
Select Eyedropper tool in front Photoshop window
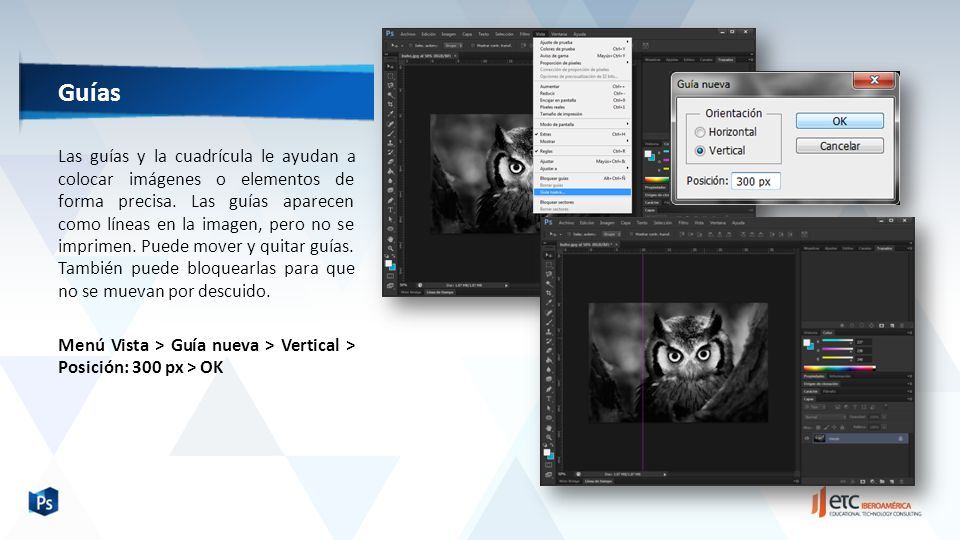click(549, 302)
